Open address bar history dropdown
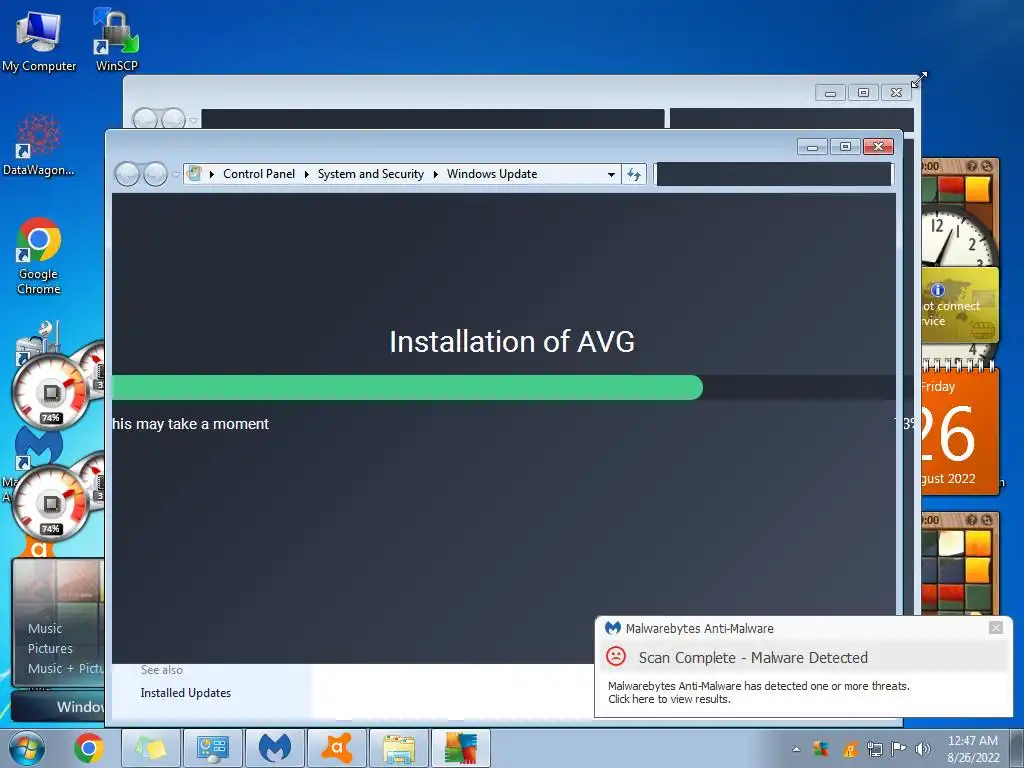 [x=611, y=174]
